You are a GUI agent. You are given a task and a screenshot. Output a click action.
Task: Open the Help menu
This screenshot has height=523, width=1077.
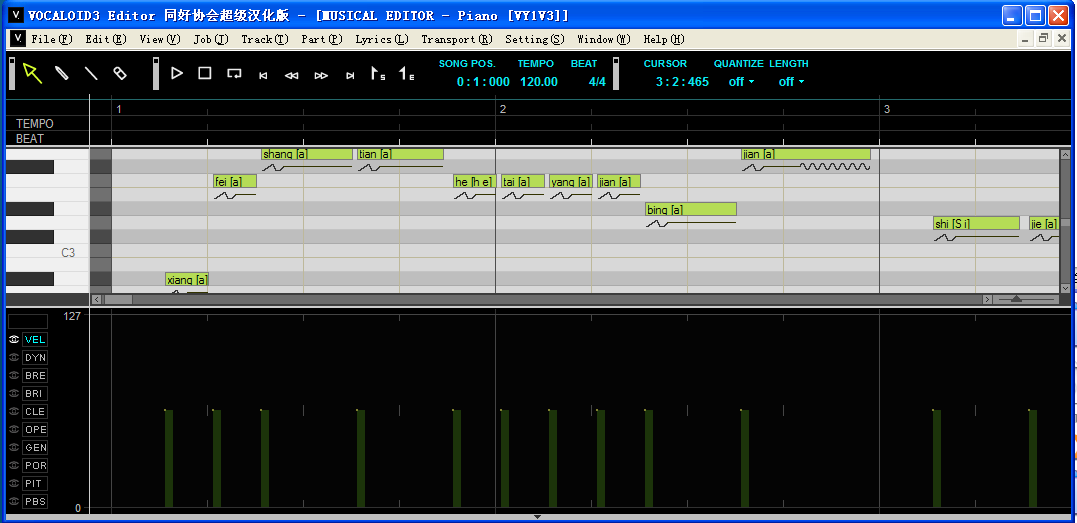664,39
